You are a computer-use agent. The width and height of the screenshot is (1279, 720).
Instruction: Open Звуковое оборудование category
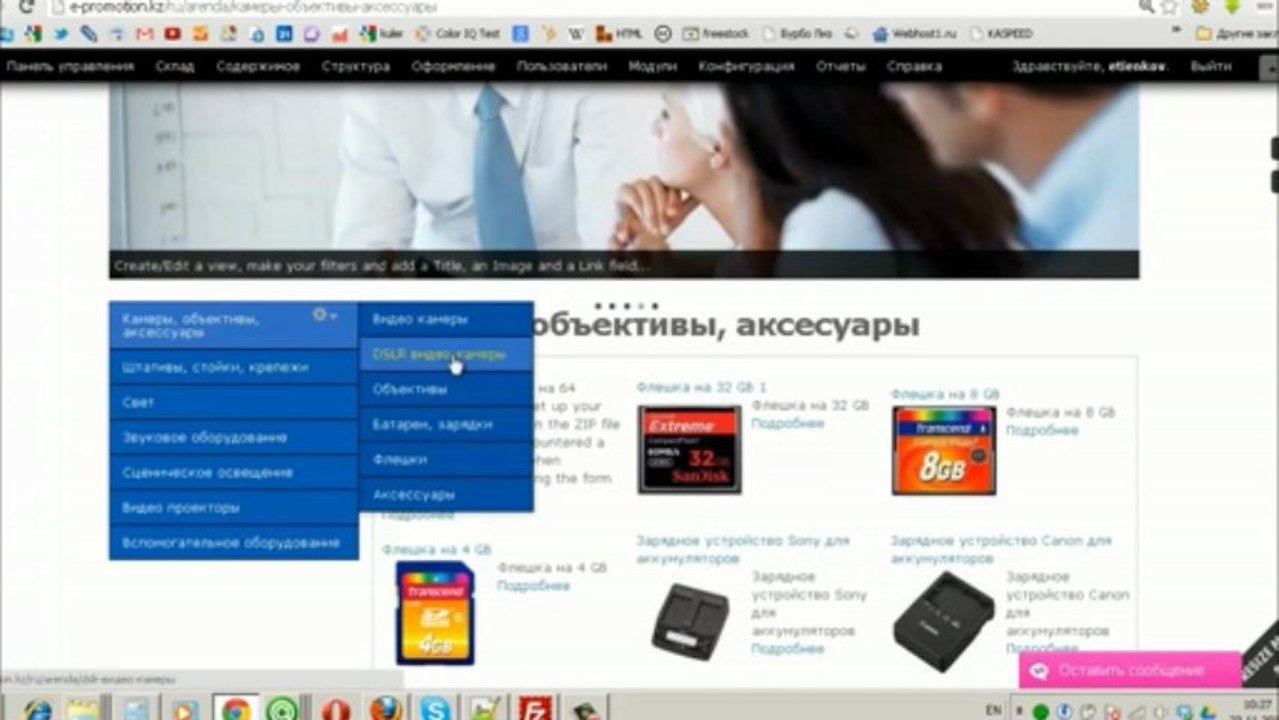pyautogui.click(x=233, y=437)
